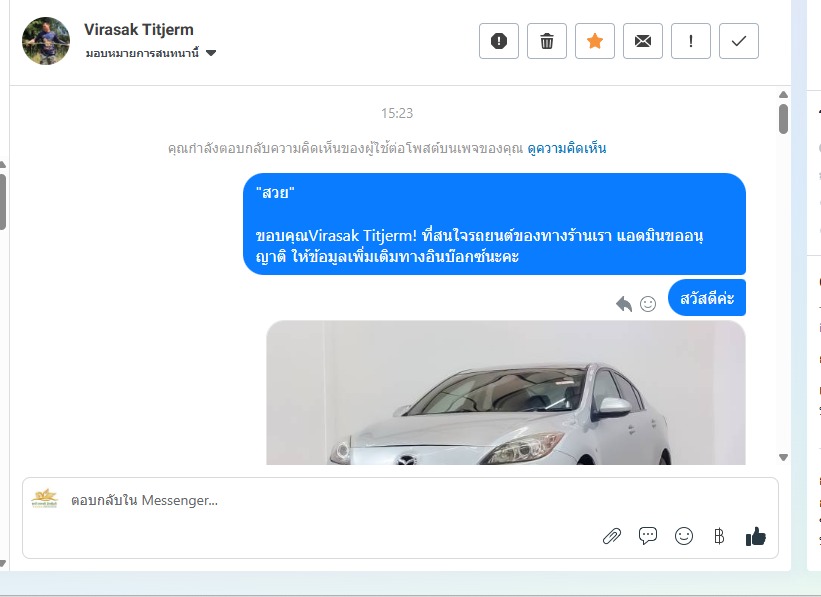This screenshot has height=597, width=821.
Task: Toggle the orange star follow-up flag
Action: pyautogui.click(x=595, y=41)
